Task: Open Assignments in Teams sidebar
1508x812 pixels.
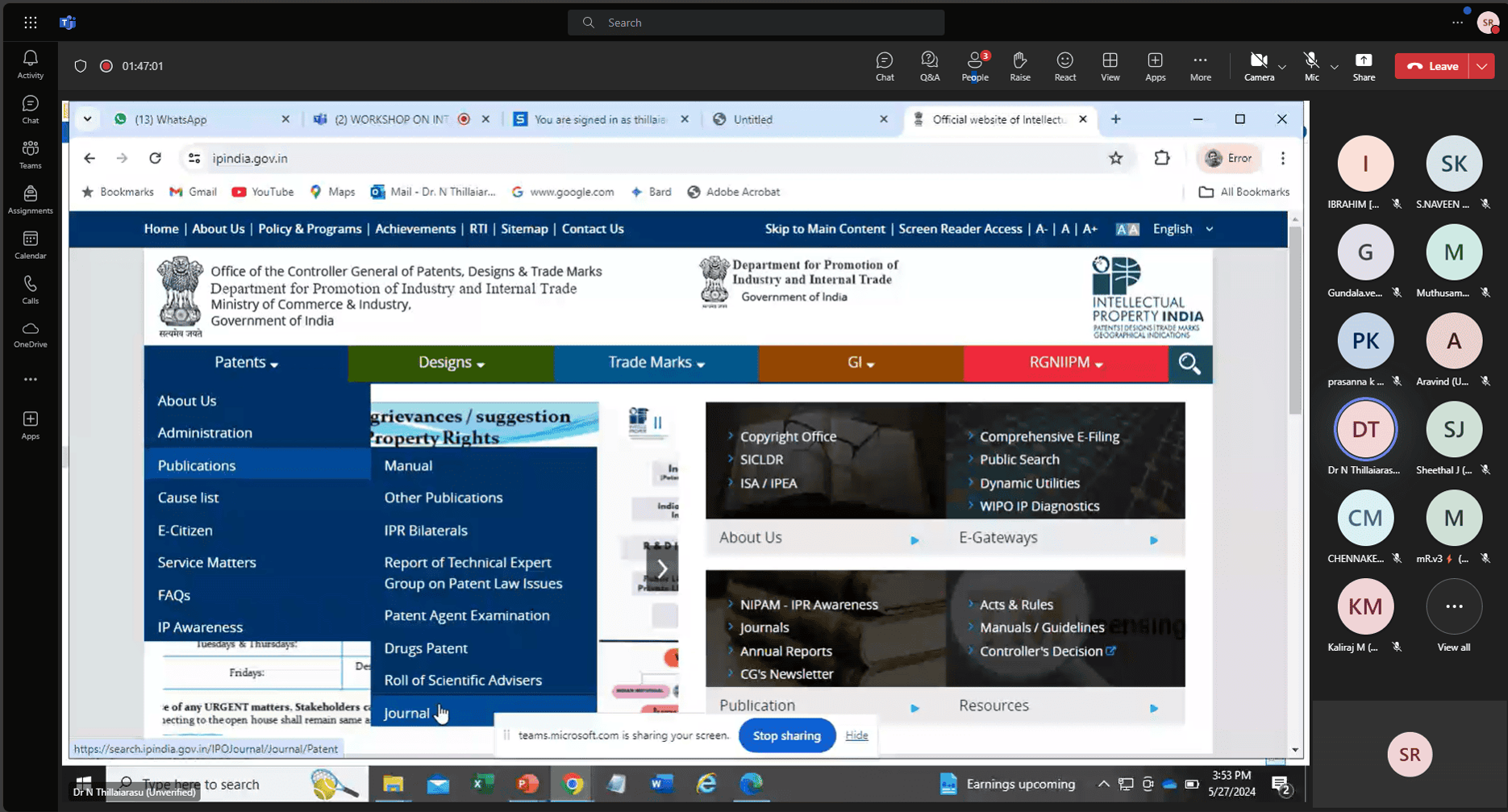Action: [30, 200]
